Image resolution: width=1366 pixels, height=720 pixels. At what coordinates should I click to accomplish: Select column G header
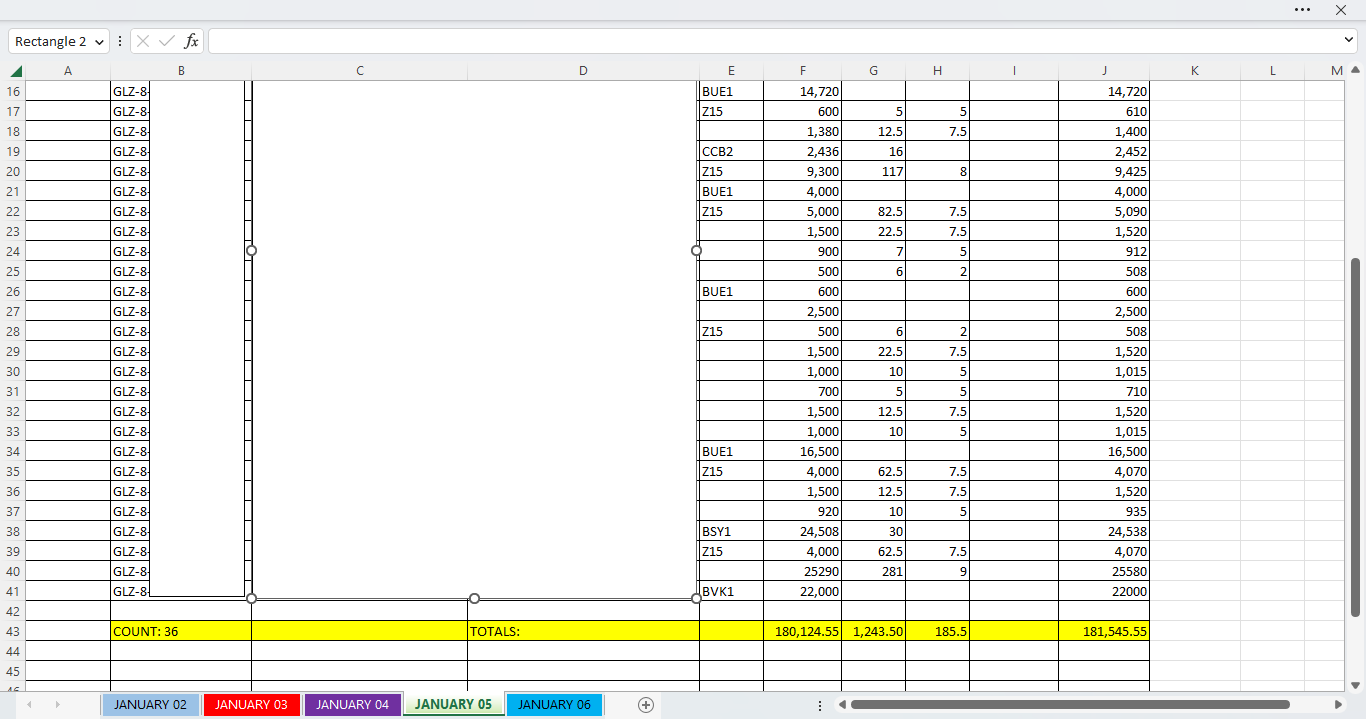point(873,71)
